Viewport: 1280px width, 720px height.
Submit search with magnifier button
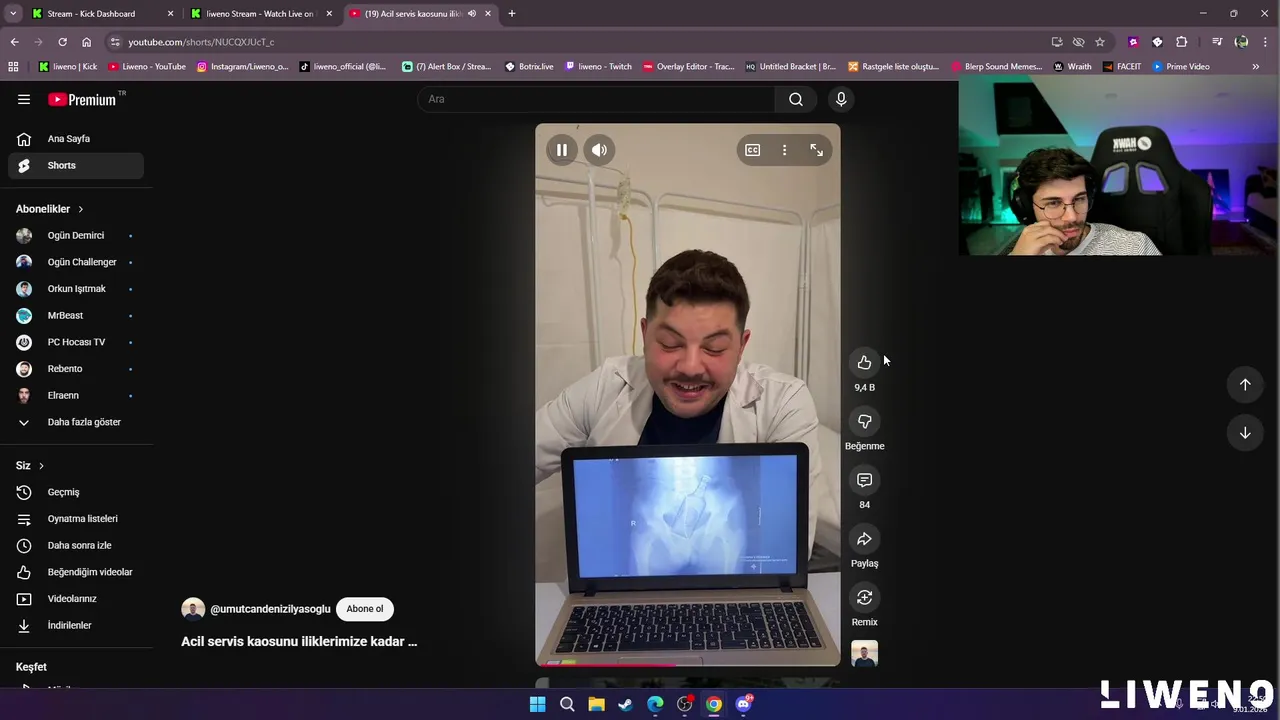click(x=796, y=99)
